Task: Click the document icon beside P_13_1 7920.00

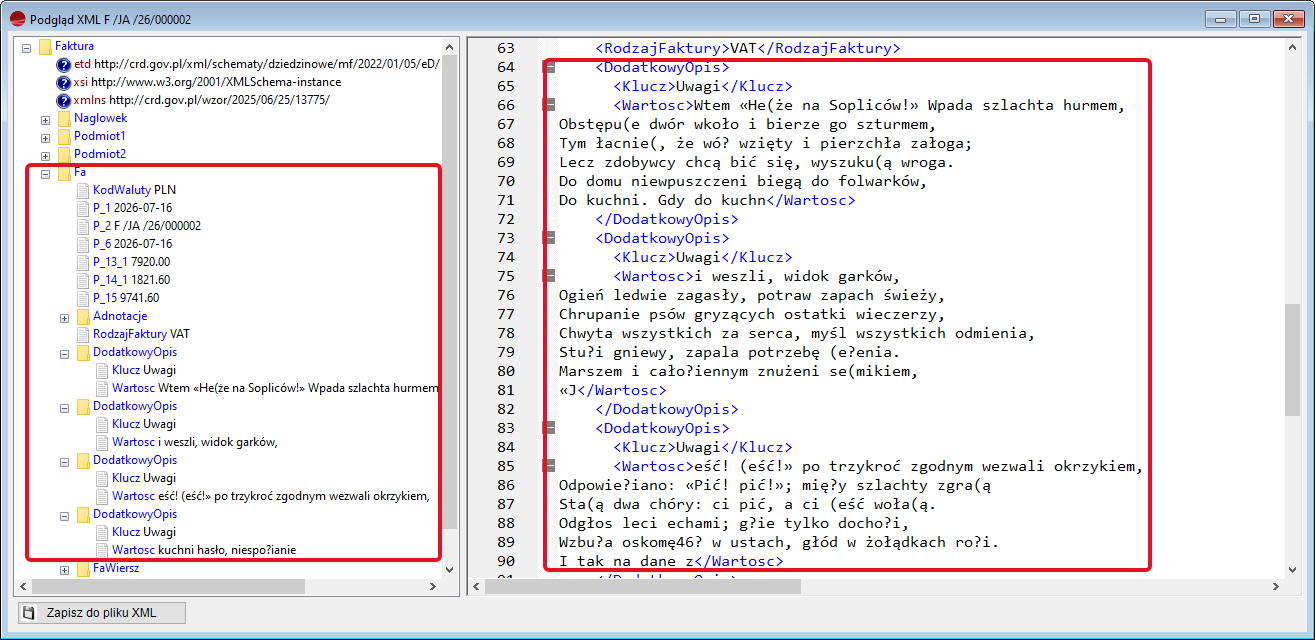Action: tap(84, 262)
